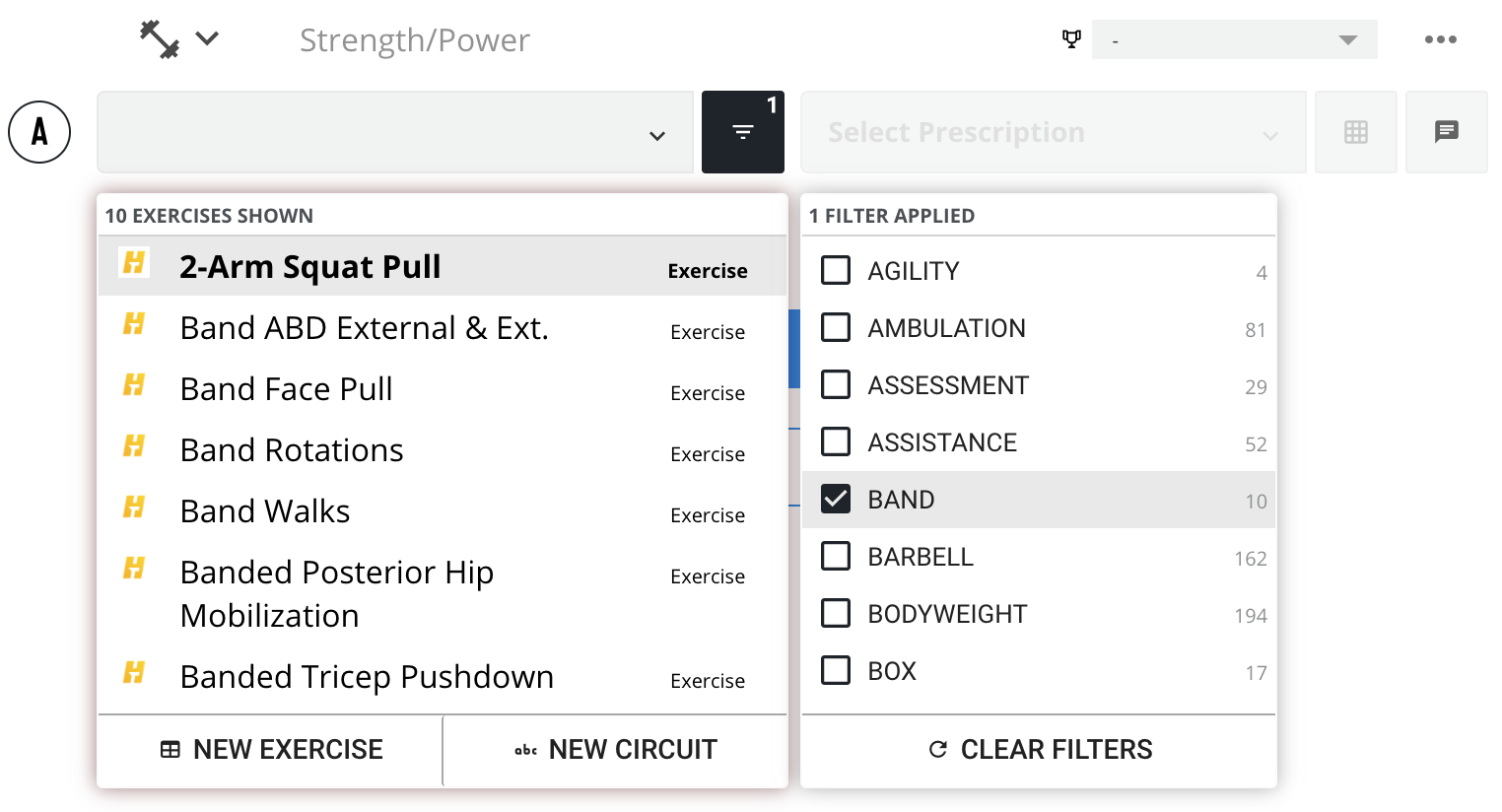Select 2-Arm Squat Pull exercise
Viewport: 1502px width, 812px height.
(443, 266)
